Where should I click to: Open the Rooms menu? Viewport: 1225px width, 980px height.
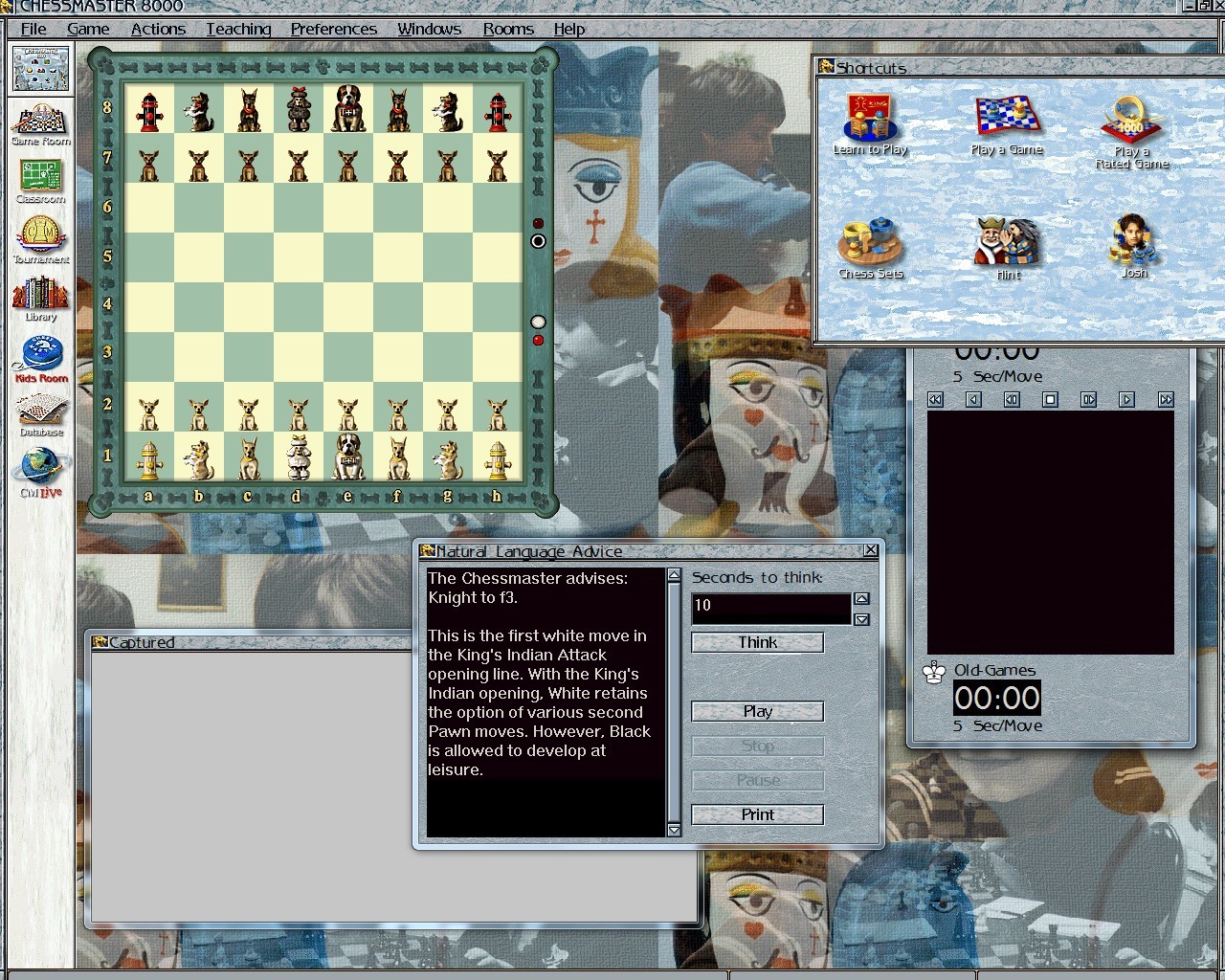(x=508, y=29)
